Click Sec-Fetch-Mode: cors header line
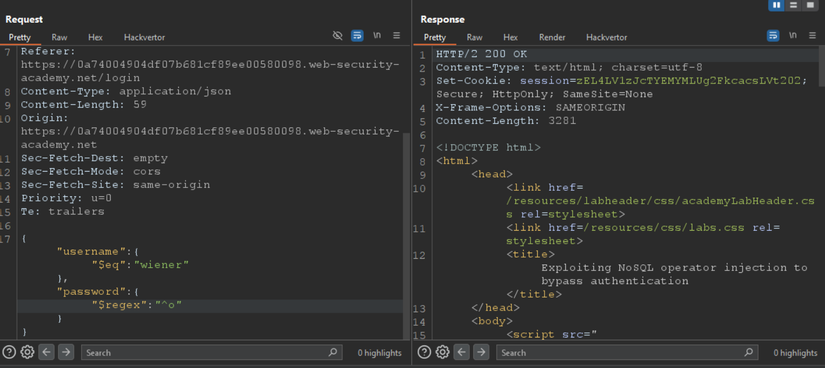Screen dimensions: 825x368 (90, 172)
